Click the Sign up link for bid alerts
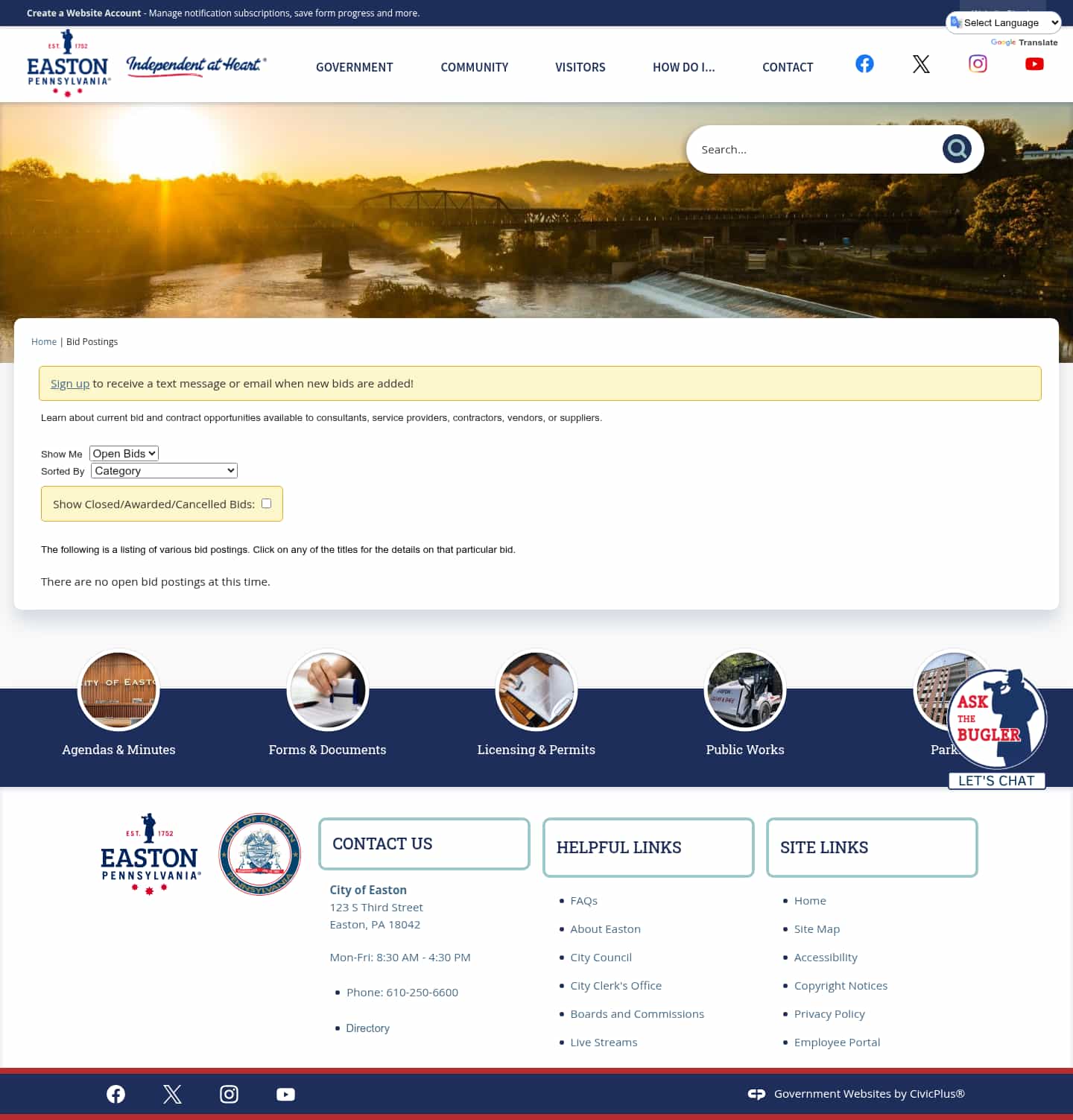 tap(70, 383)
